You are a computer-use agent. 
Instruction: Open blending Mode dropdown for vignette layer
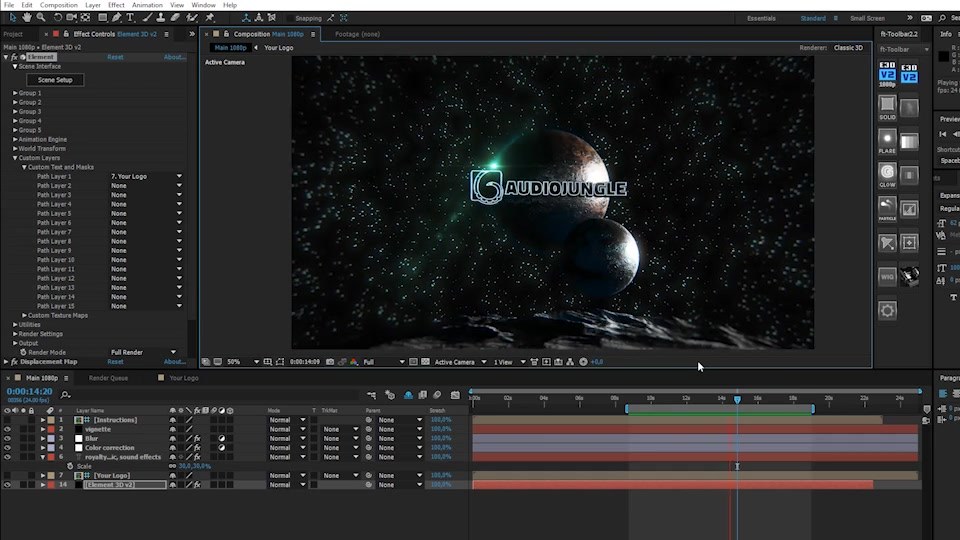click(287, 429)
